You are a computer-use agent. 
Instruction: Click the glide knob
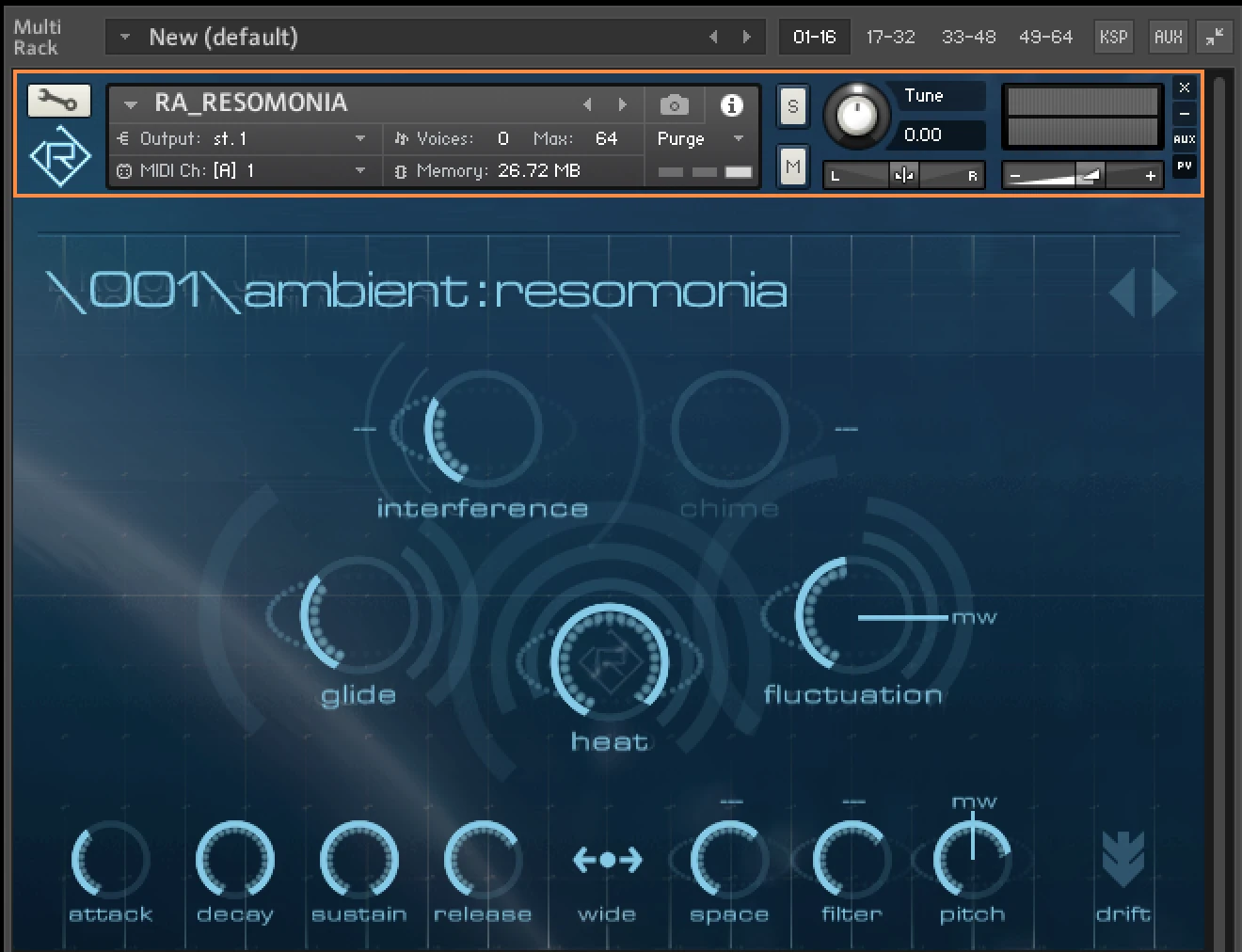(x=358, y=615)
